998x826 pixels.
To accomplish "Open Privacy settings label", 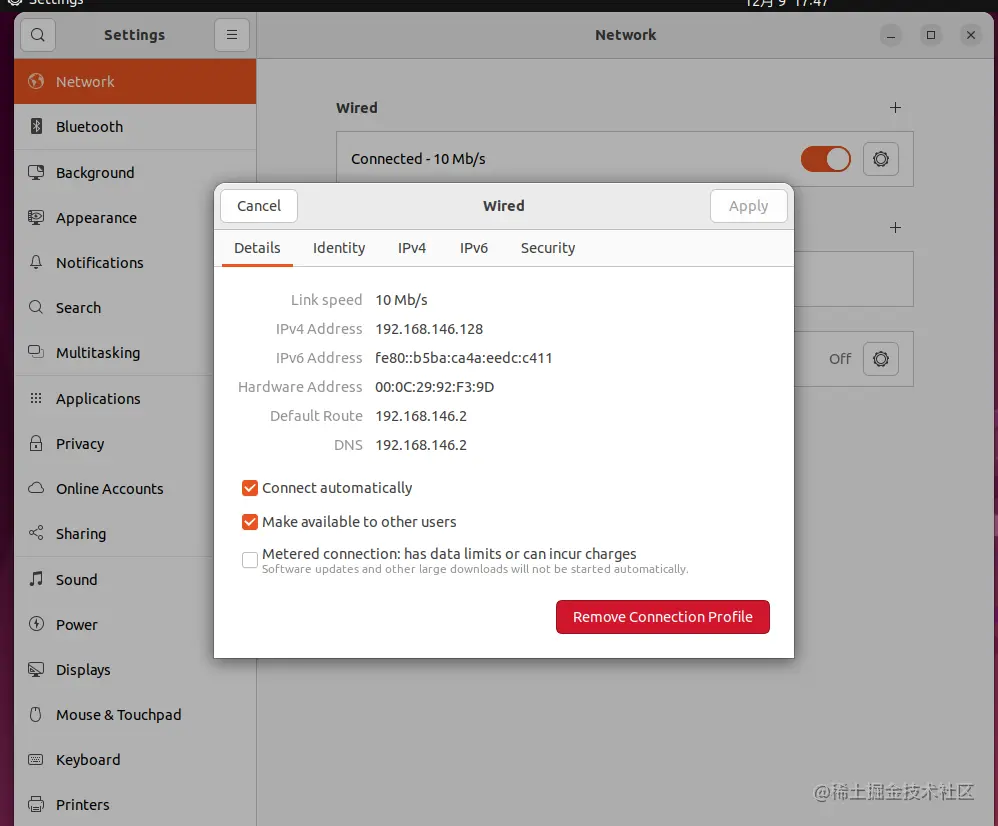I will [x=80, y=444].
